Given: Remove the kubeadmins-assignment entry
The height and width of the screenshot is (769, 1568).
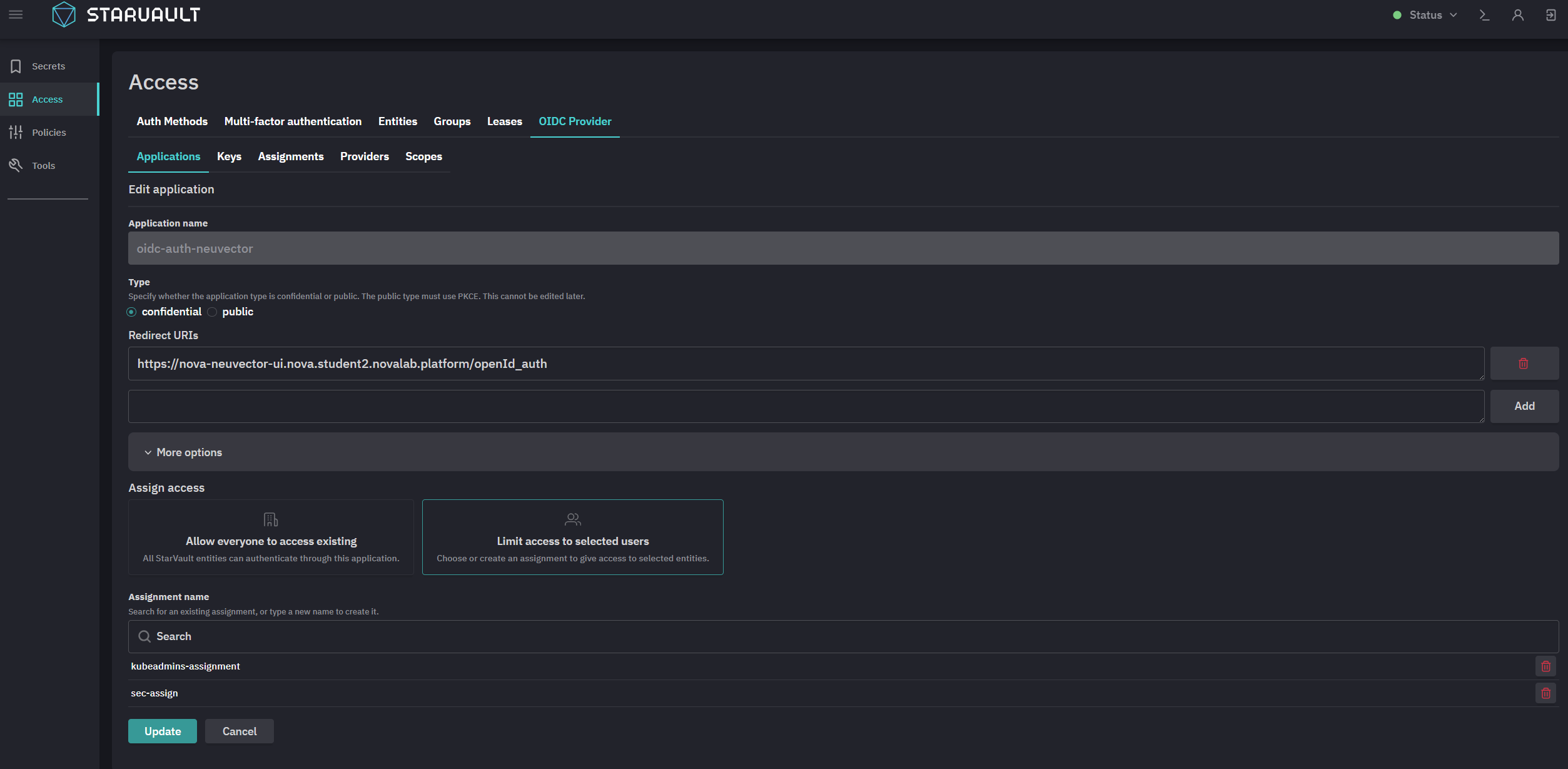Looking at the screenshot, I should (x=1545, y=666).
